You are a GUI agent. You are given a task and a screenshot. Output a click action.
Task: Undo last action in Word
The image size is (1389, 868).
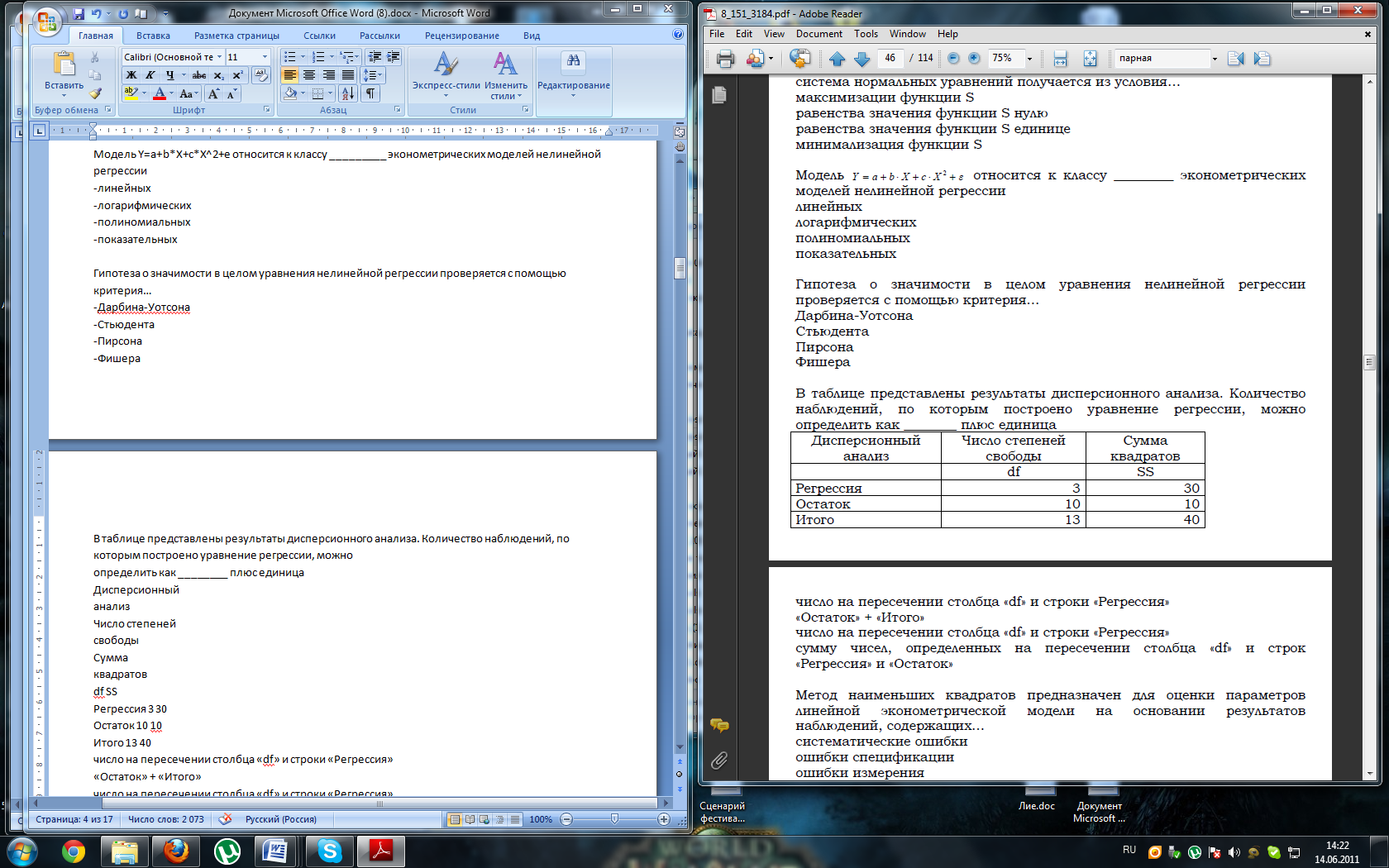[x=97, y=14]
